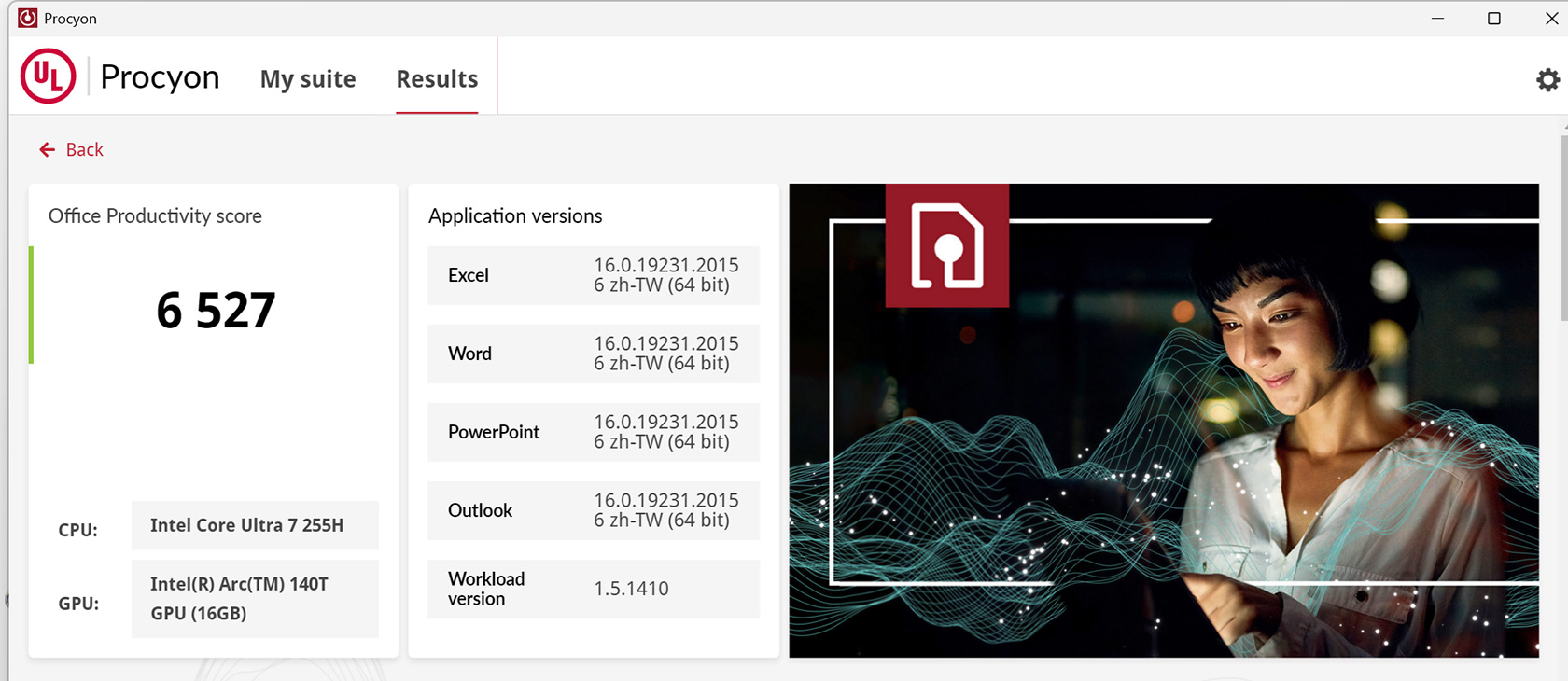Click the Procyon title bar app icon
Image resolution: width=1568 pixels, height=681 pixels.
click(28, 19)
